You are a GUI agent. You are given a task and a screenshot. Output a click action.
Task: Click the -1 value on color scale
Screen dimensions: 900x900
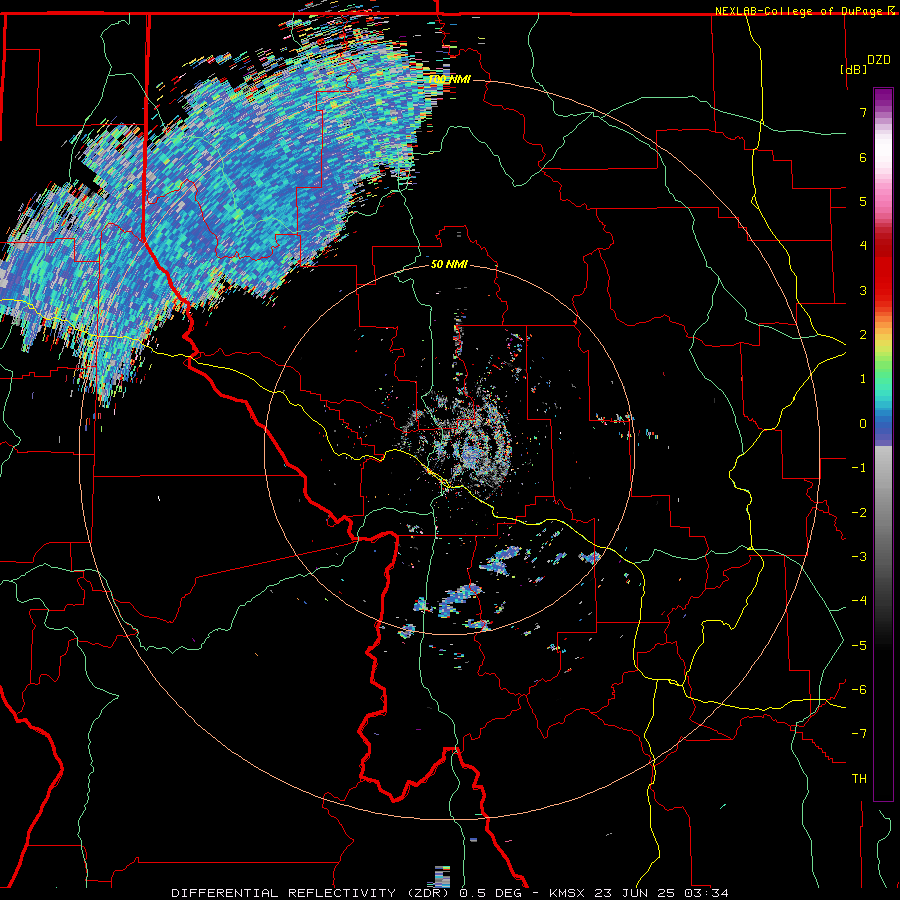[859, 468]
